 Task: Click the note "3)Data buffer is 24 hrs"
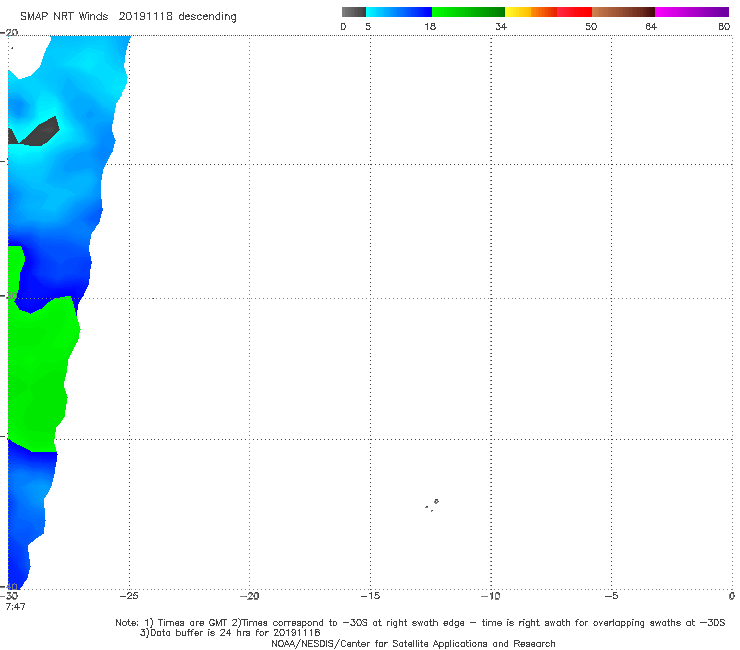pyautogui.click(x=230, y=633)
